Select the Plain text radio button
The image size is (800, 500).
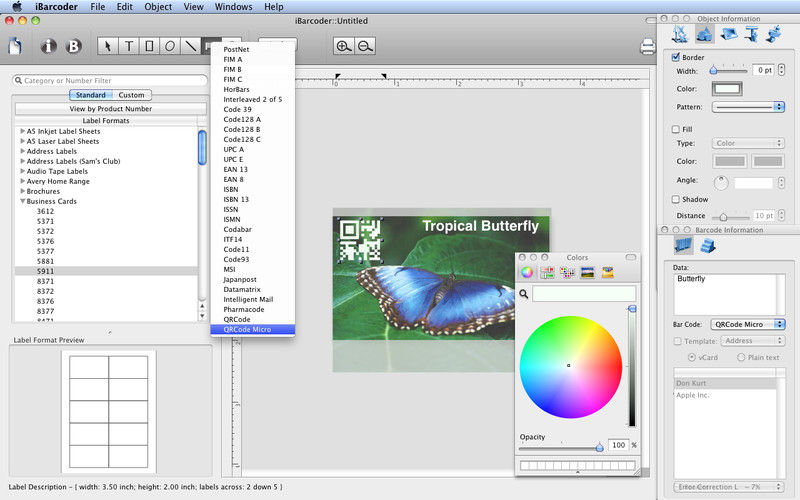[x=741, y=357]
